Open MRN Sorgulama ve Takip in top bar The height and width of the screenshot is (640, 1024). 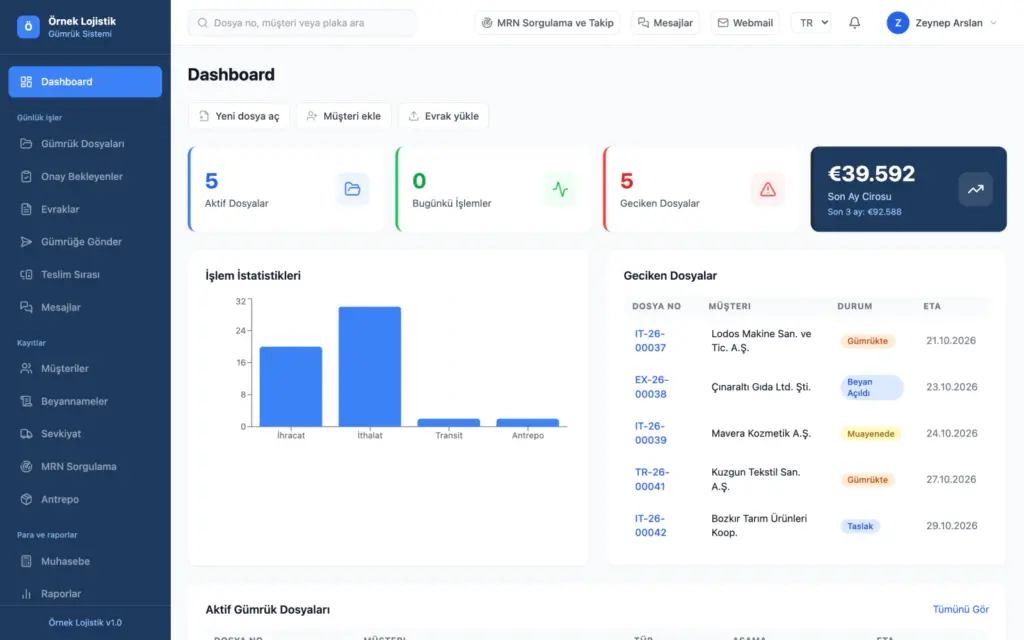click(547, 23)
